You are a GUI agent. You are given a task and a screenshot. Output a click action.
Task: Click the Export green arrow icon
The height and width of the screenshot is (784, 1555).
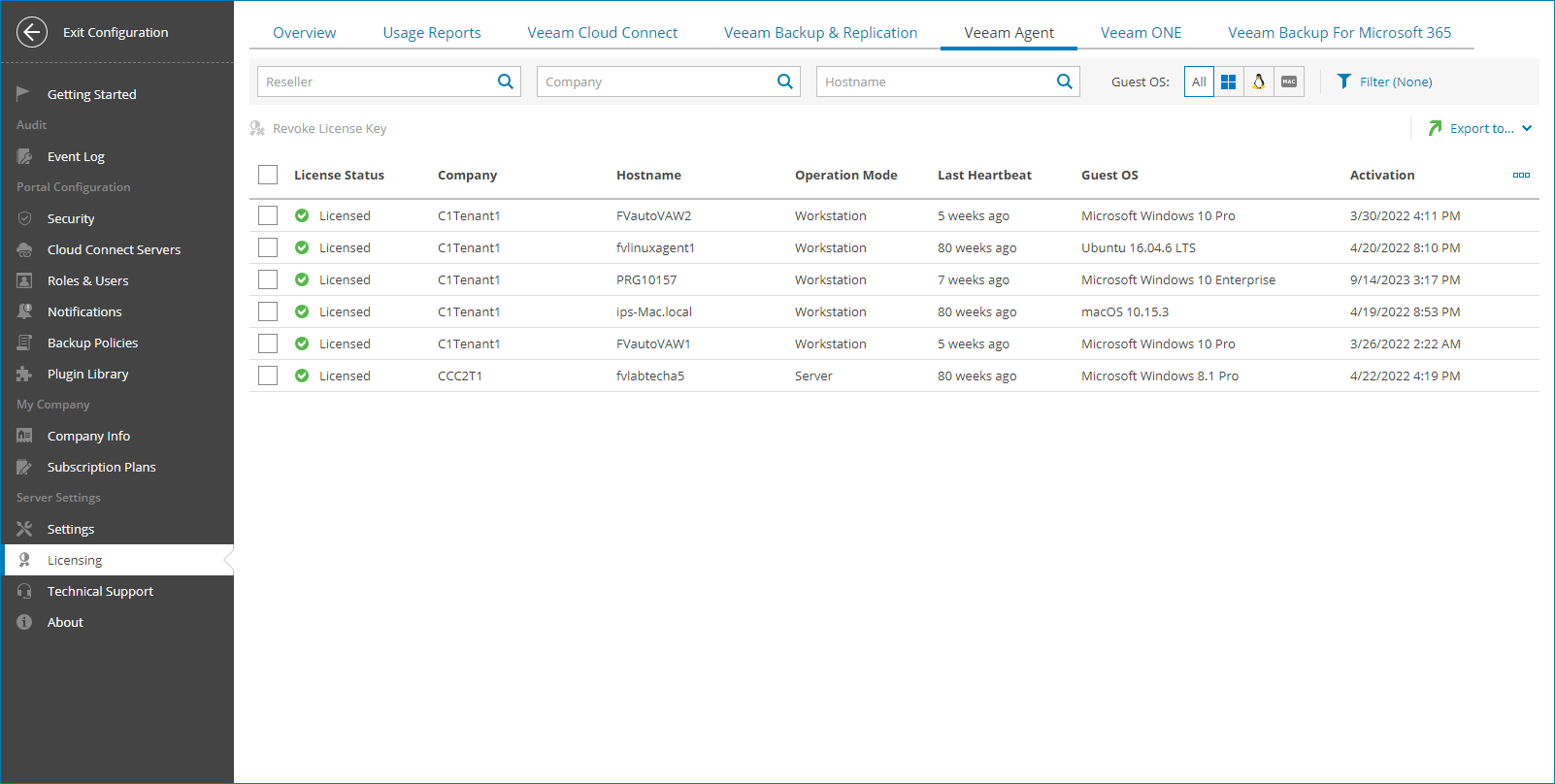[x=1435, y=128]
